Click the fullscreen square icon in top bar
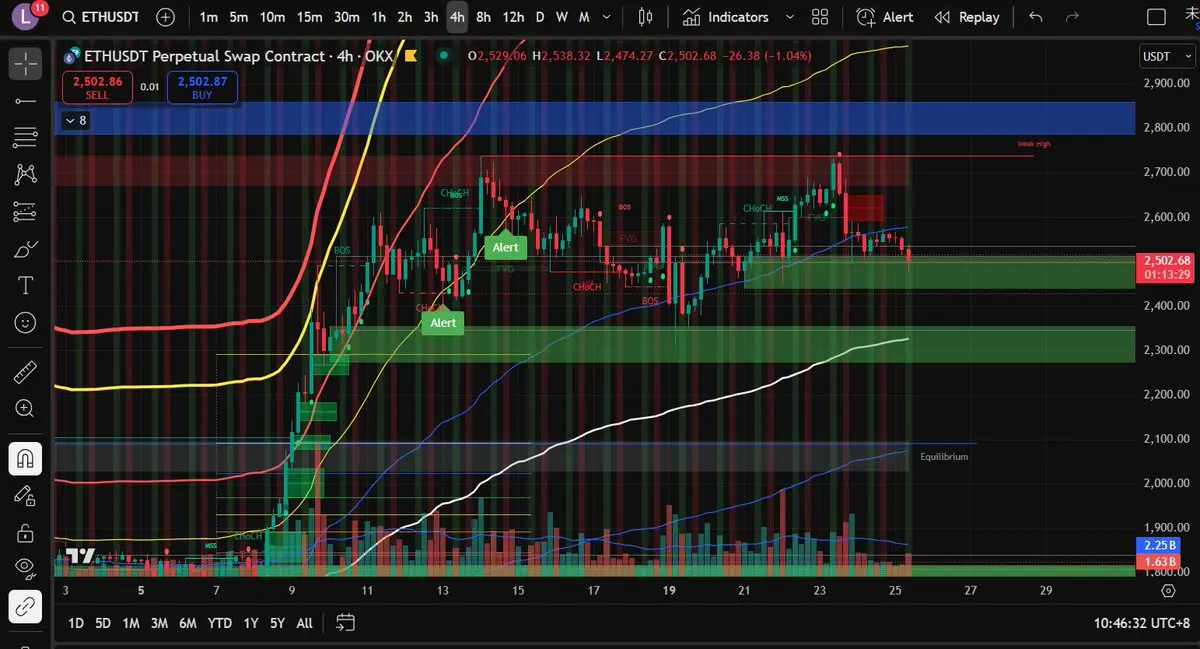The image size is (1200, 649). click(1155, 17)
